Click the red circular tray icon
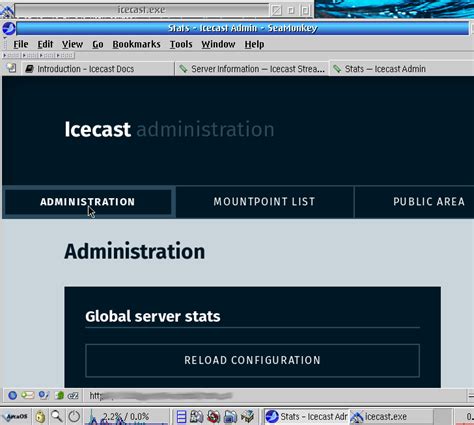Screen dimensions: 474x425 pyautogui.click(x=213, y=417)
